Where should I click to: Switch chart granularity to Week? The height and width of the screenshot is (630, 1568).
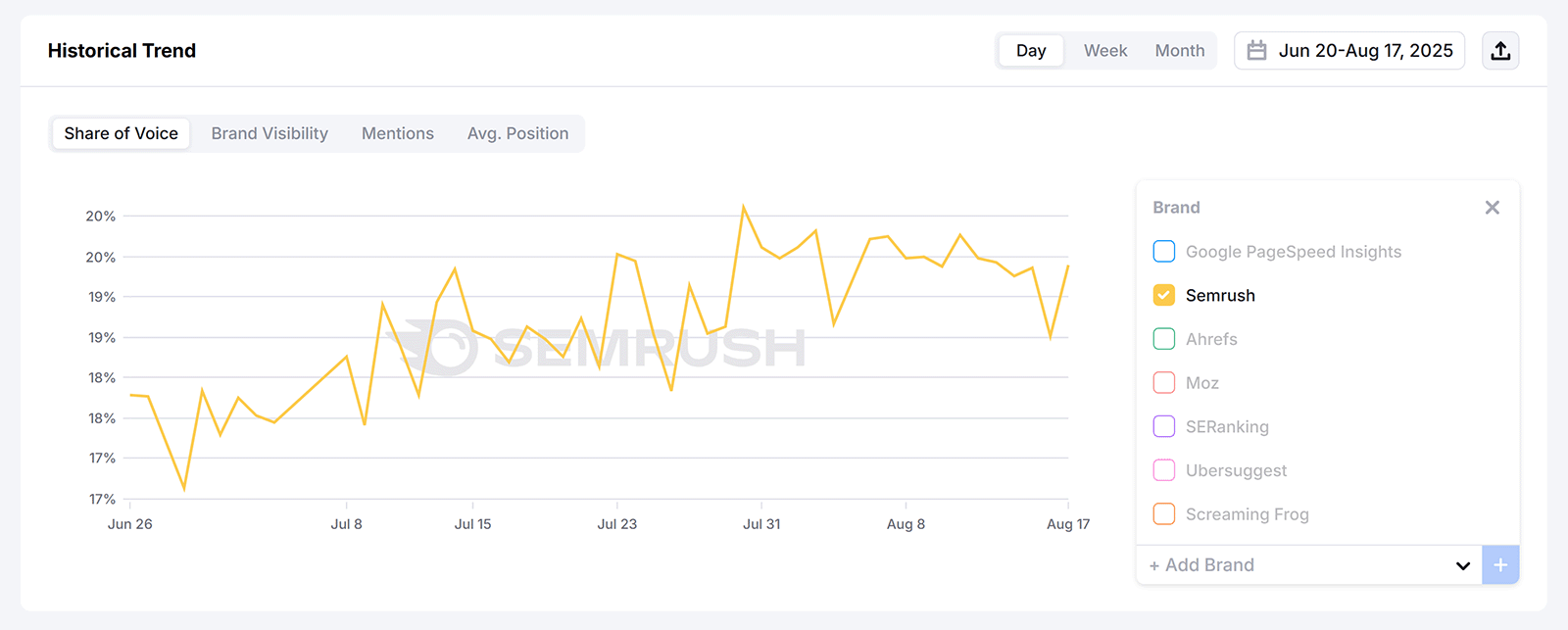point(1103,50)
